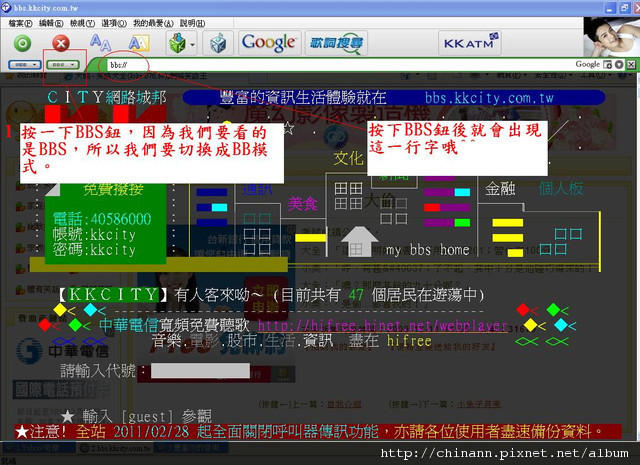Click the 免費撥接 heading in green box
640x465 pixels.
tap(113, 189)
